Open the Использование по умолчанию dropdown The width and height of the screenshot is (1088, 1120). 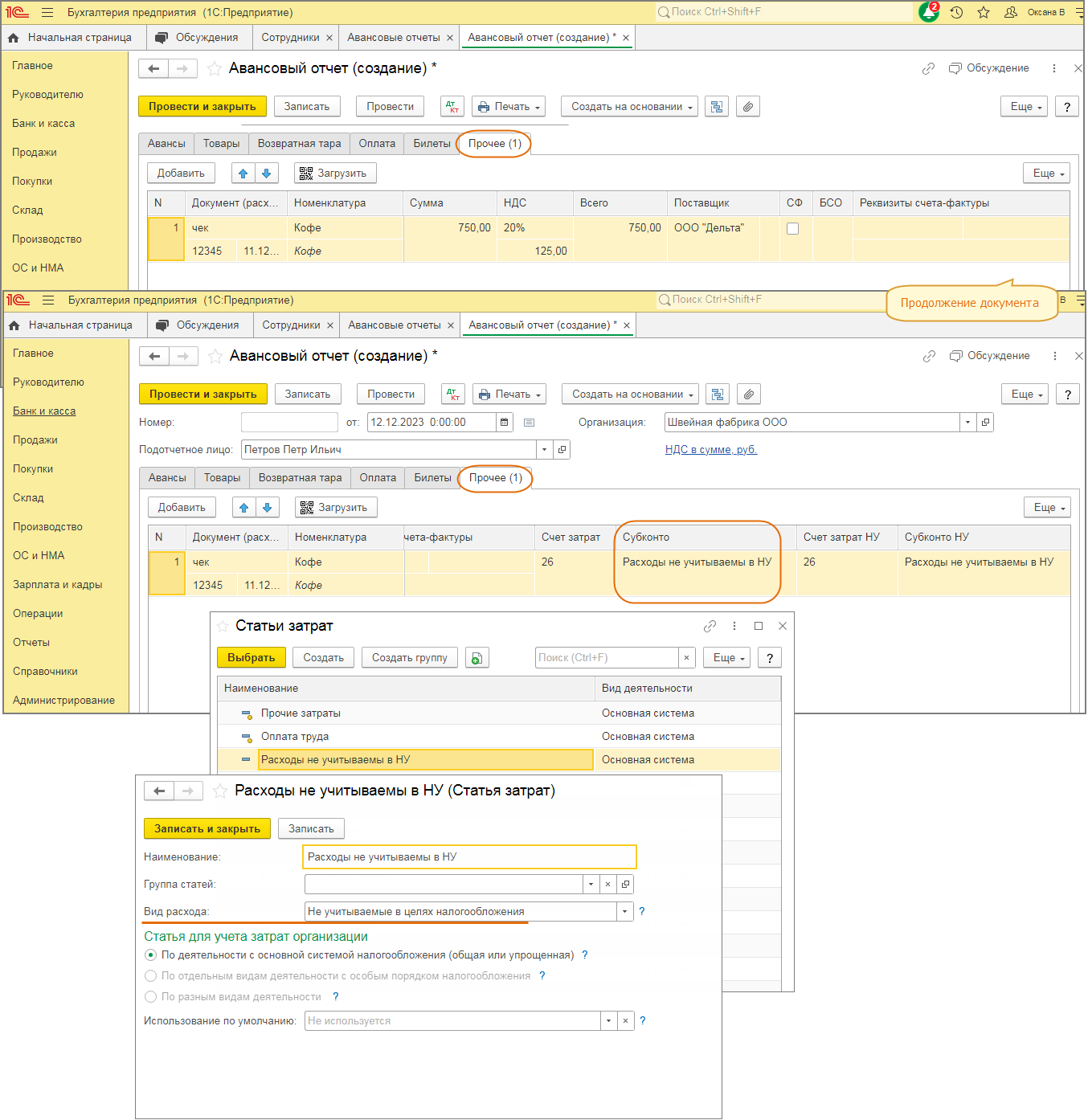[608, 1021]
